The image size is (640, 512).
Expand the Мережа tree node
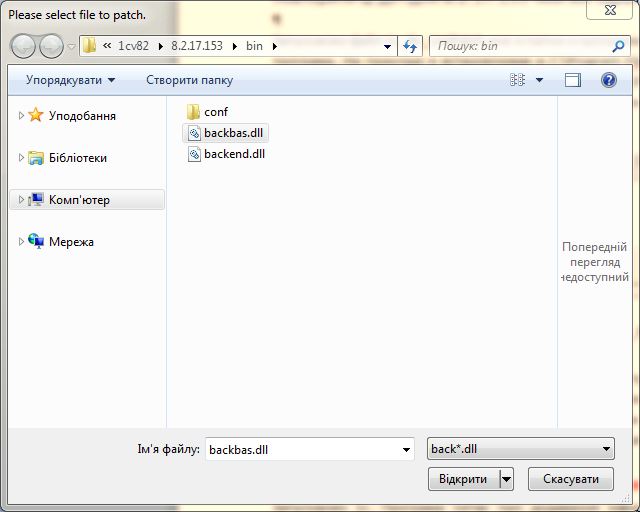click(x=21, y=242)
